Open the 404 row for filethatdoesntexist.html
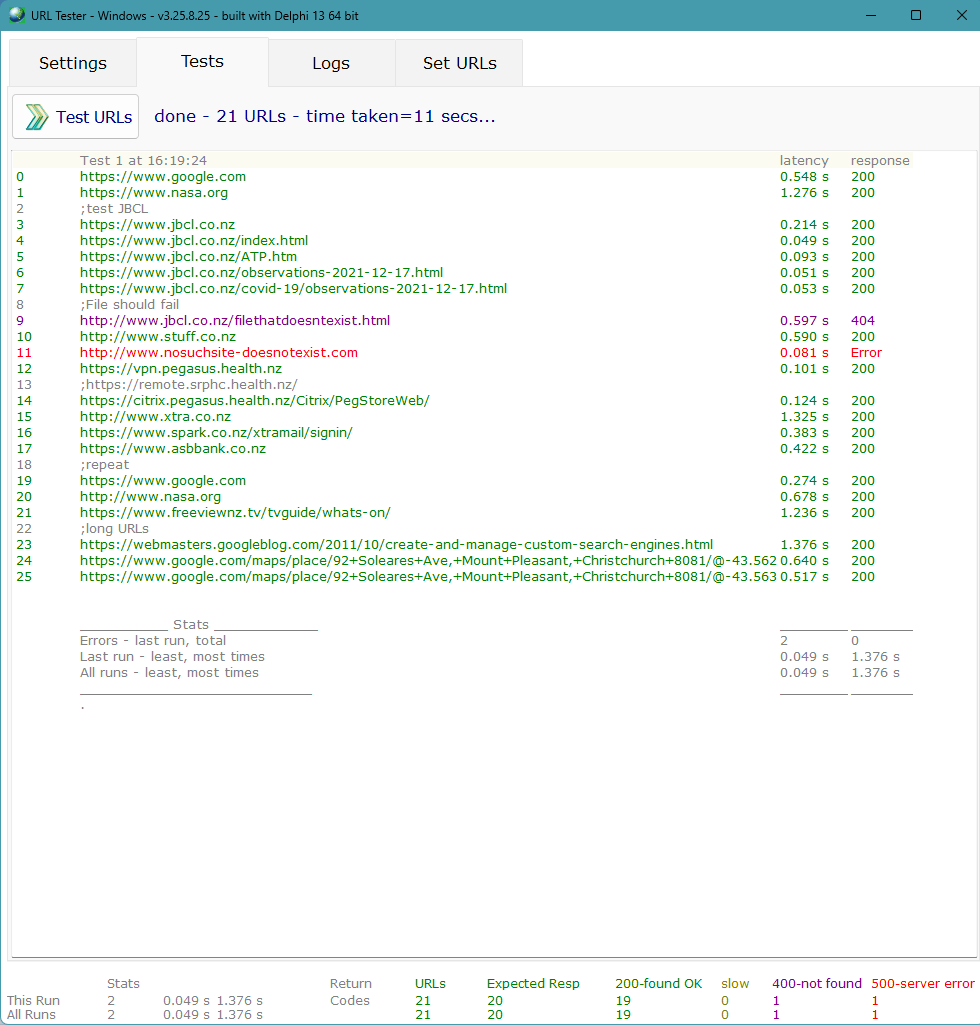The image size is (980, 1025). 234,320
